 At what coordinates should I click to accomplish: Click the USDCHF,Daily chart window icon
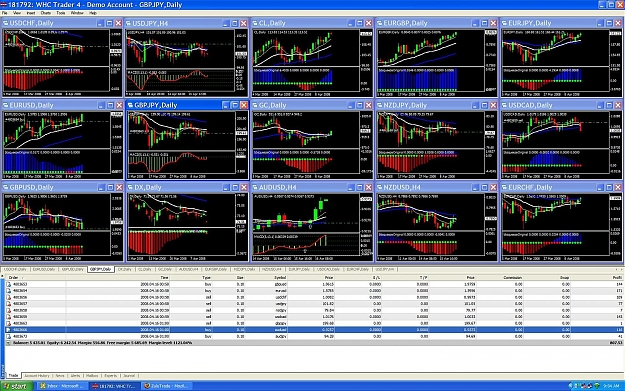(6, 23)
